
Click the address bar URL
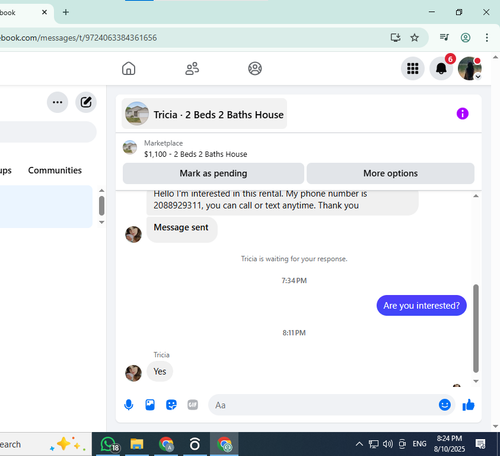(x=78, y=38)
